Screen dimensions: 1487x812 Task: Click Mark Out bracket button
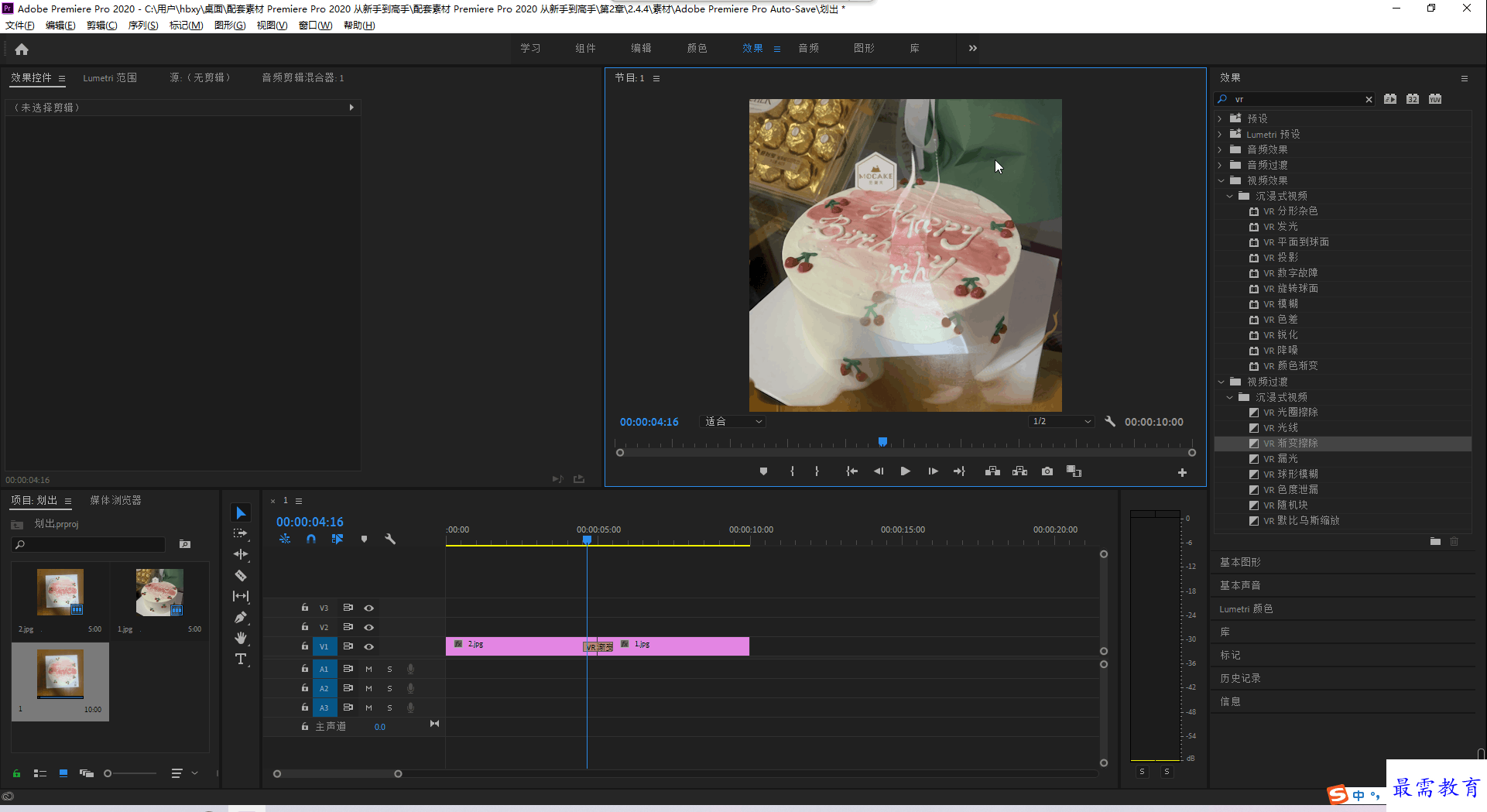tap(817, 471)
